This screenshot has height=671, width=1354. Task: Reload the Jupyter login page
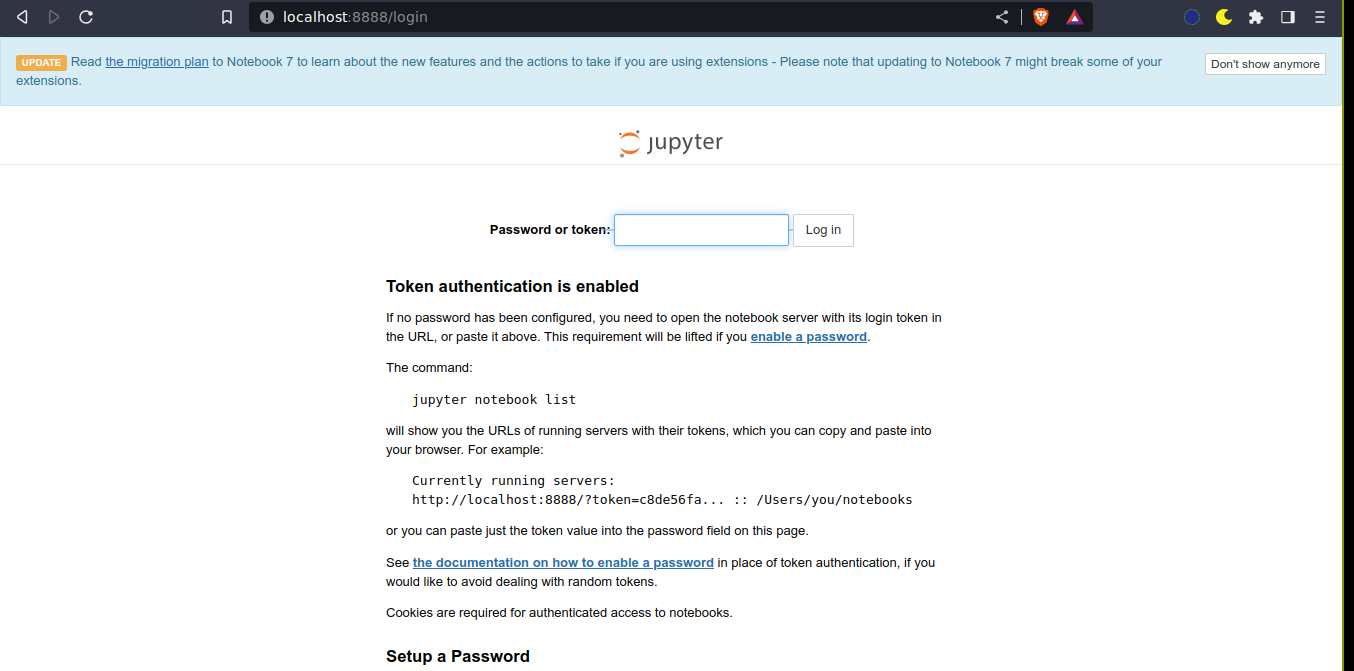pyautogui.click(x=86, y=17)
